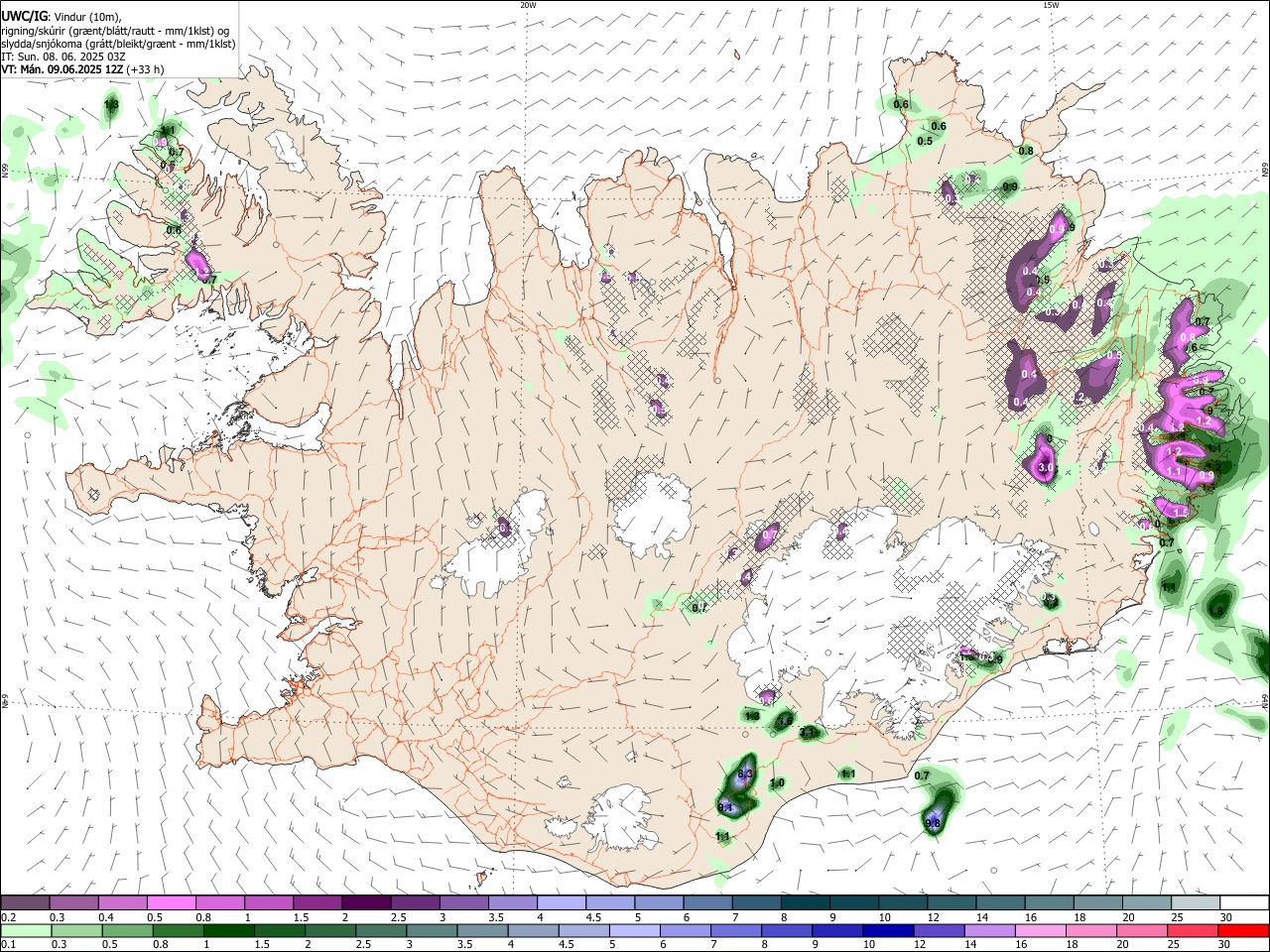Click the 3.1 rain value in the south
Image resolution: width=1270 pixels, height=952 pixels.
coord(807,732)
